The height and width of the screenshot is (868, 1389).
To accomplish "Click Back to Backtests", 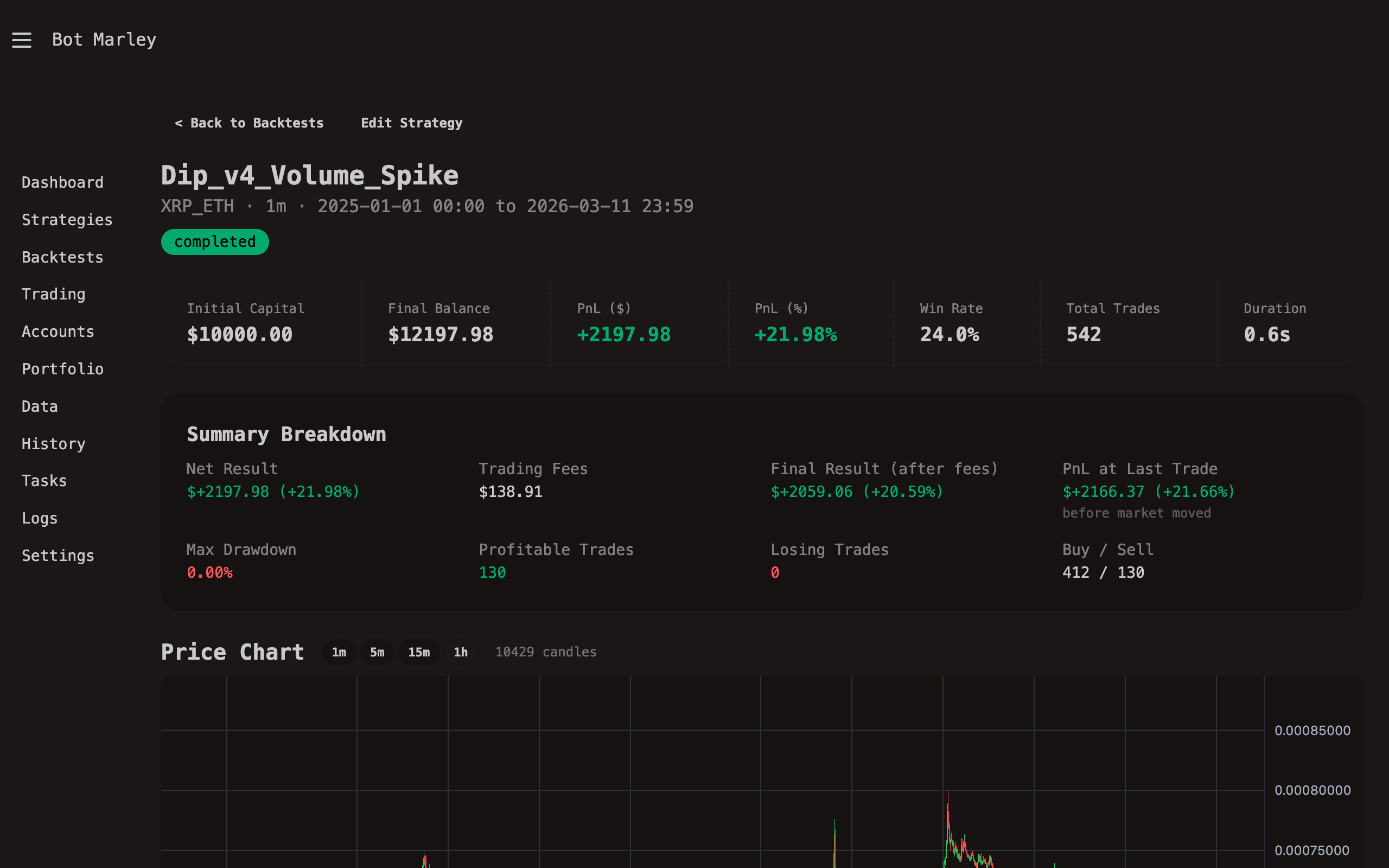I will pos(249,122).
